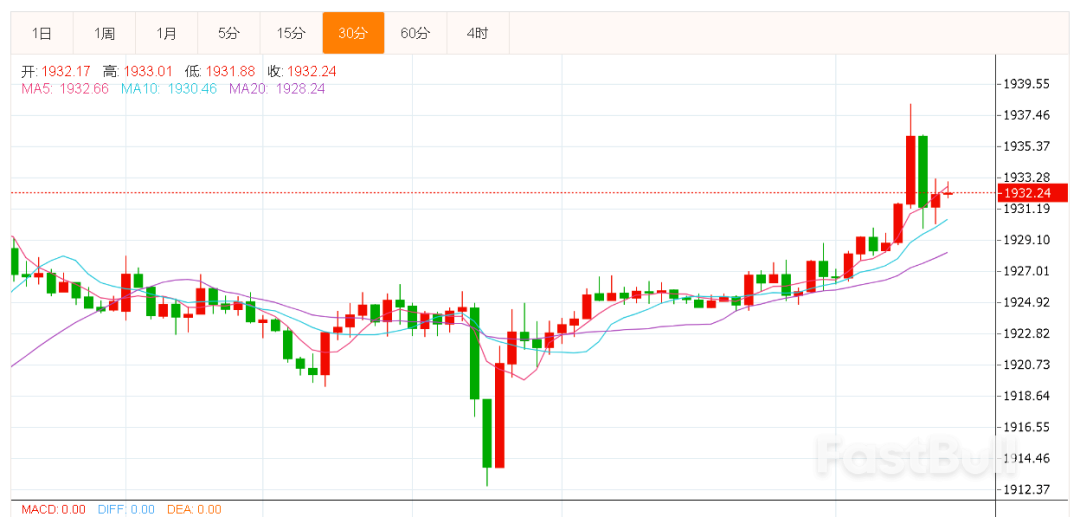The width and height of the screenshot is (1080, 517).
Task: Click the high price 高: 1933.01
Action: click(139, 72)
